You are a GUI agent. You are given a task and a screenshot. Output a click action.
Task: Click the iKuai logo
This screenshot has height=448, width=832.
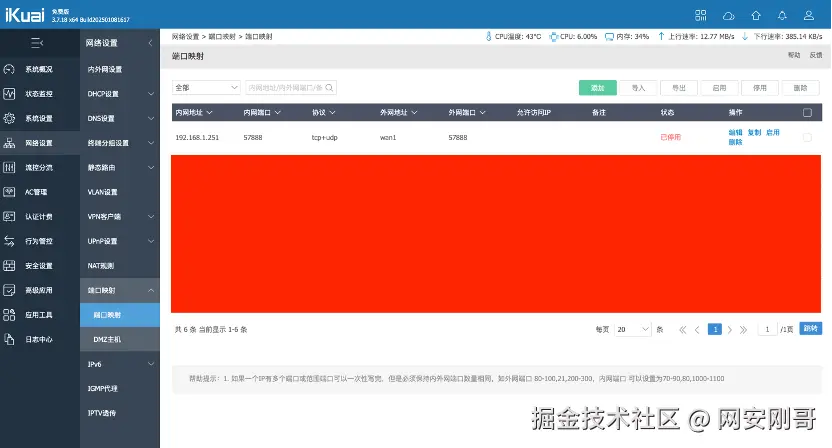click(24, 15)
